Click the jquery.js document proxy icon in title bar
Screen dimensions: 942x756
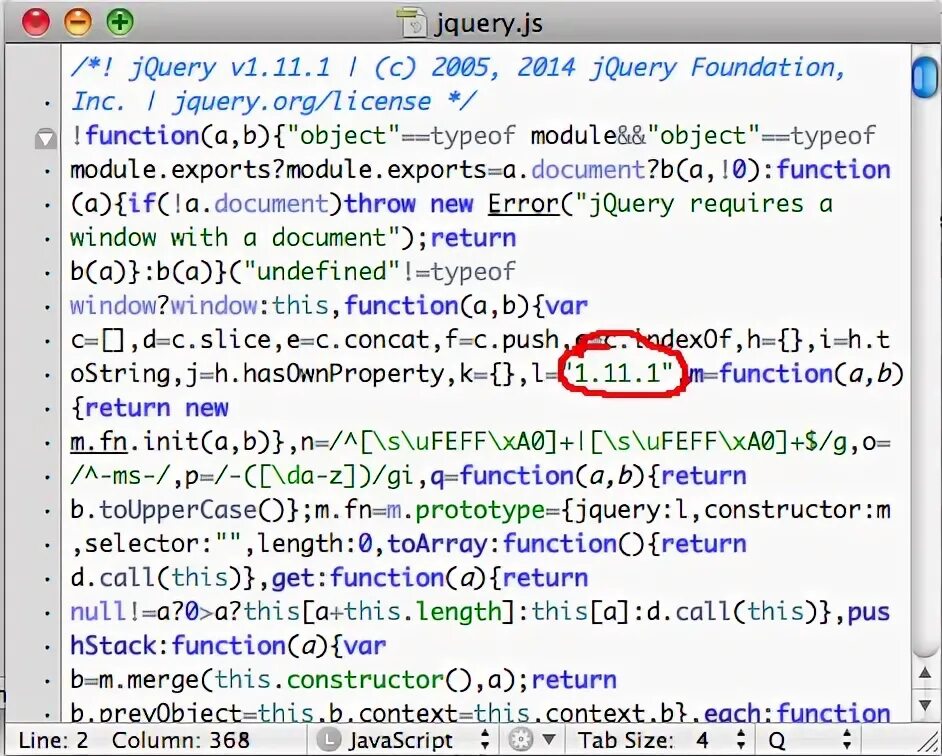(414, 23)
